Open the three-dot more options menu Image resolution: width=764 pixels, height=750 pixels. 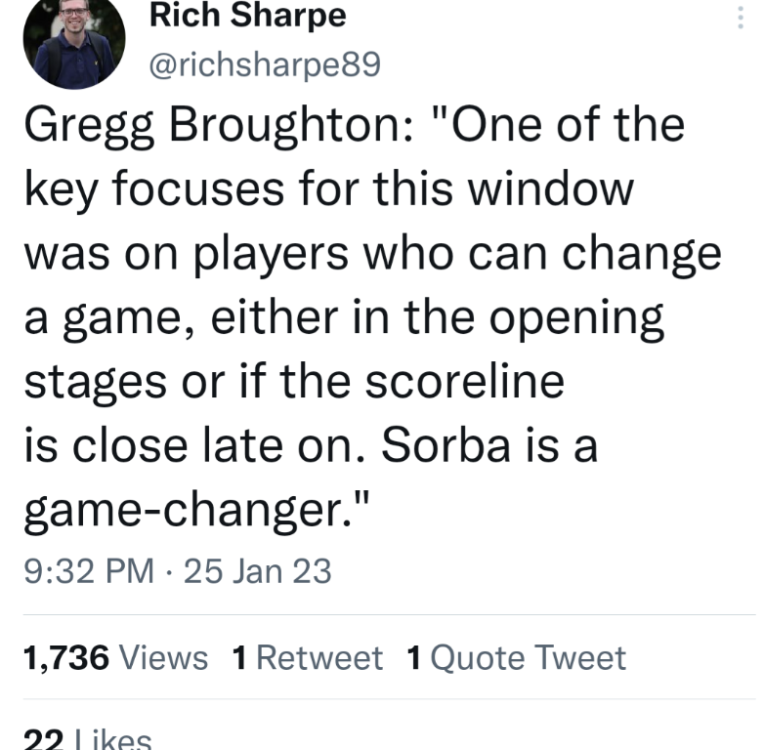click(x=740, y=18)
